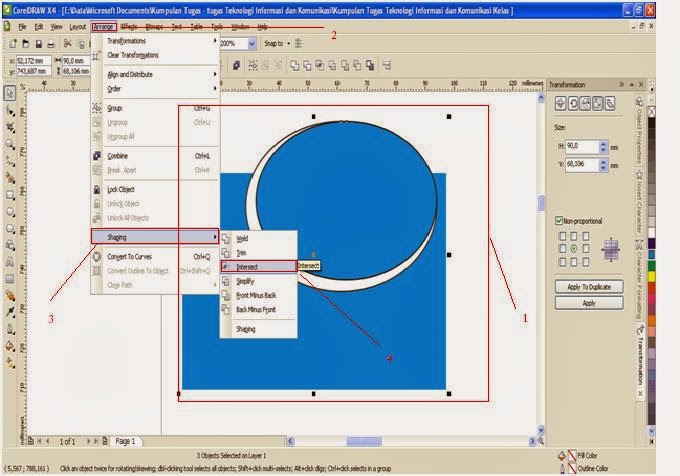Click the H size spinner arrows

(603, 147)
